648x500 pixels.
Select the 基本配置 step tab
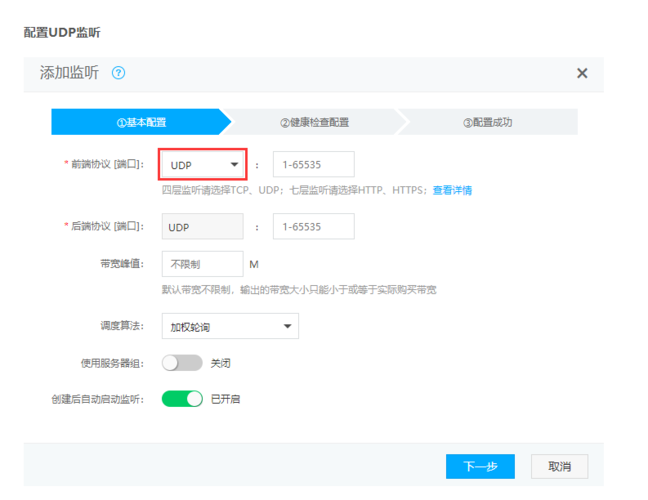pyautogui.click(x=141, y=122)
